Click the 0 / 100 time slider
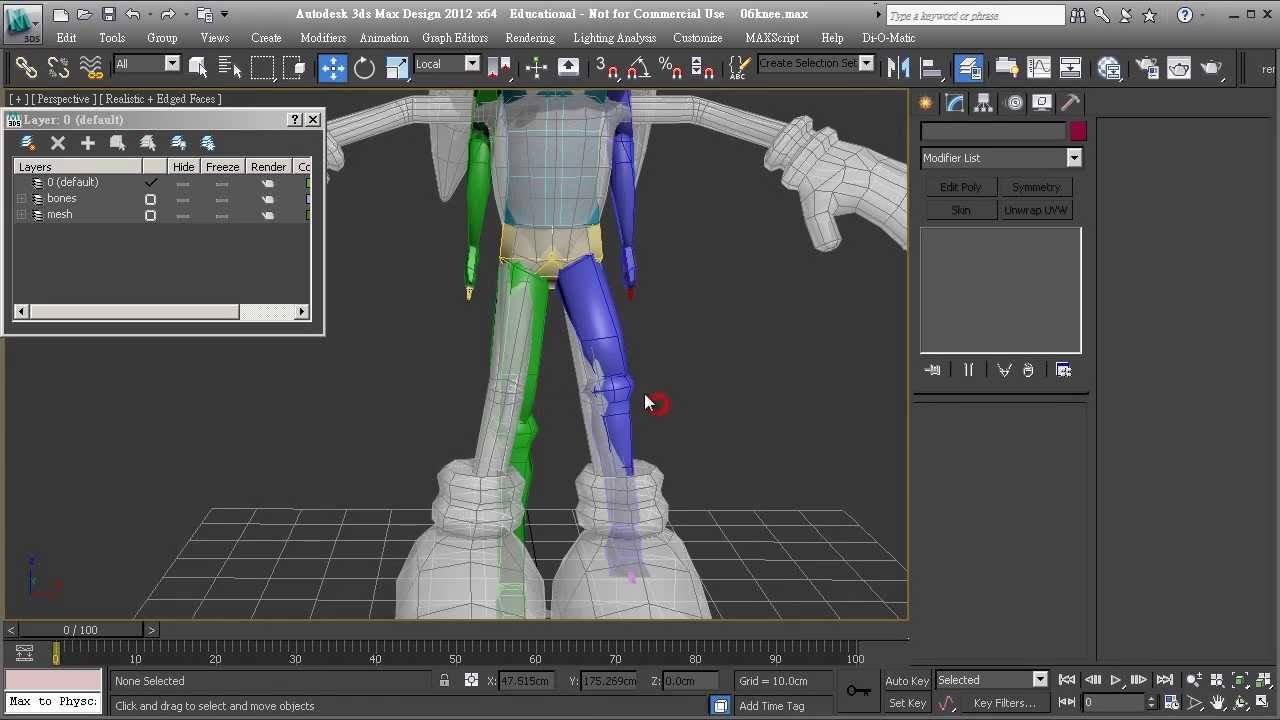 coord(81,630)
